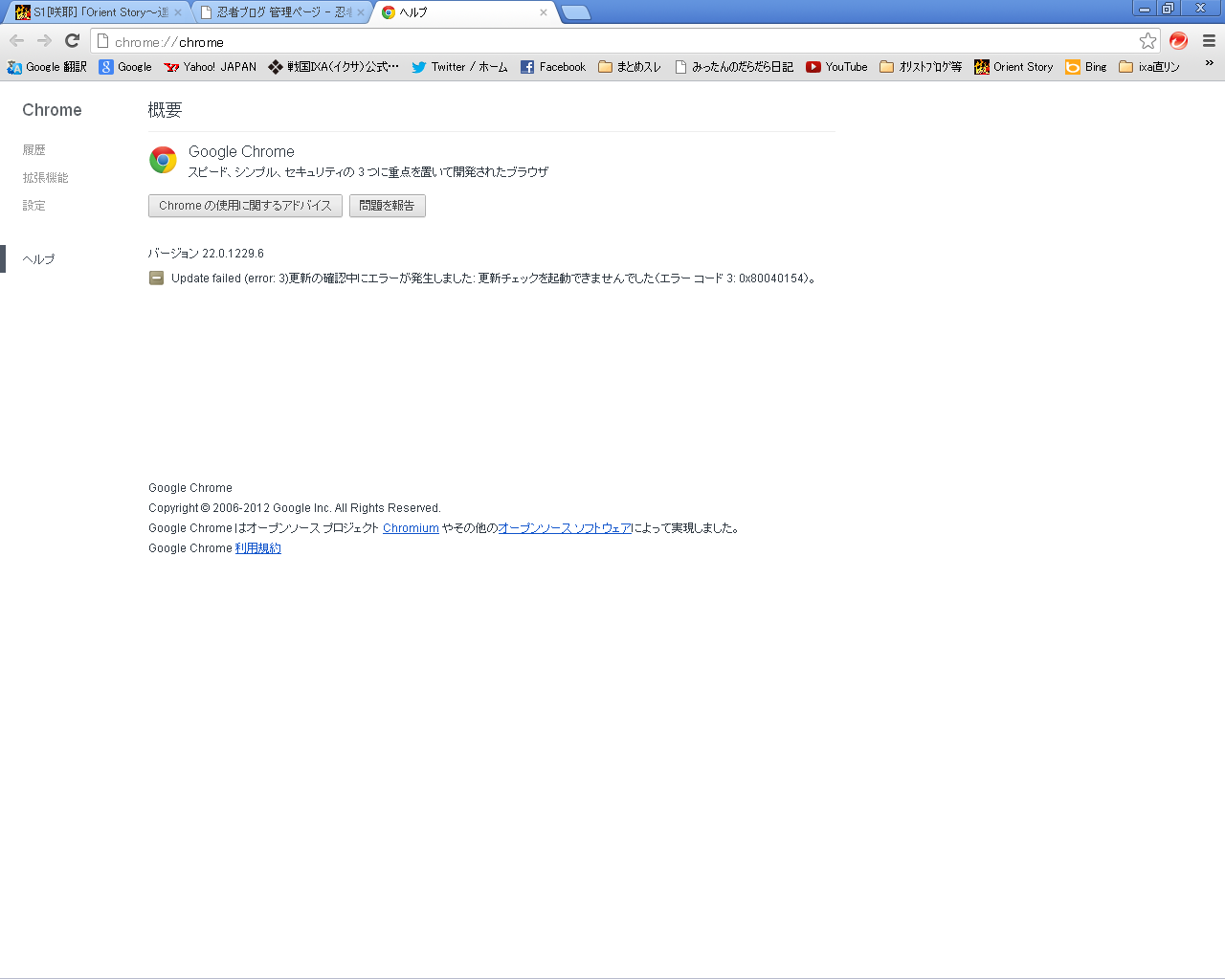Open the Google bookmark
Viewport: 1225px width, 980px height.
[x=125, y=67]
